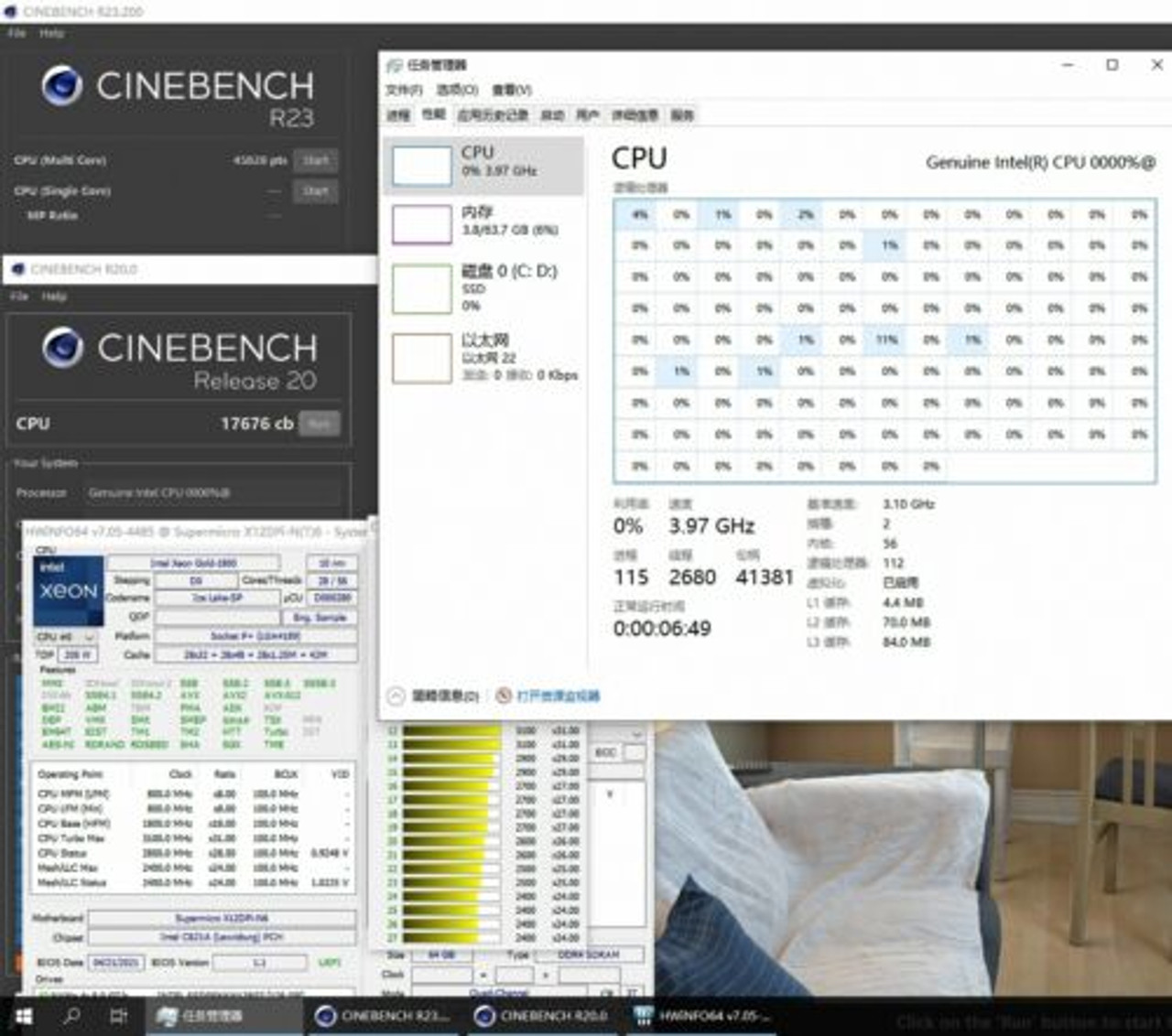Click the Motherboard field showing Supermicro X12DPi-N6
1172x1036 pixels.
click(x=222, y=918)
